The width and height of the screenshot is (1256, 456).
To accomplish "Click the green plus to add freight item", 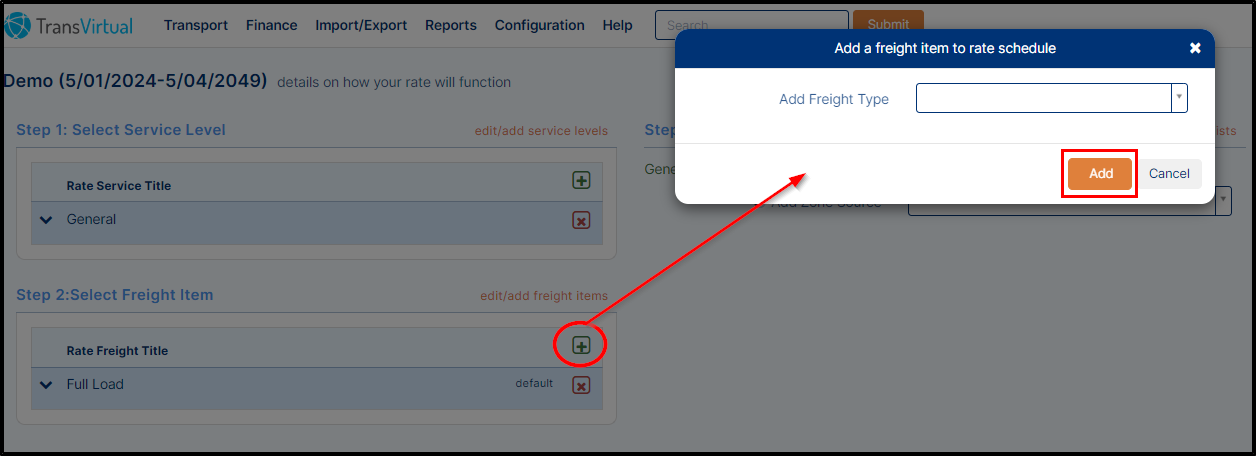I will tap(581, 345).
